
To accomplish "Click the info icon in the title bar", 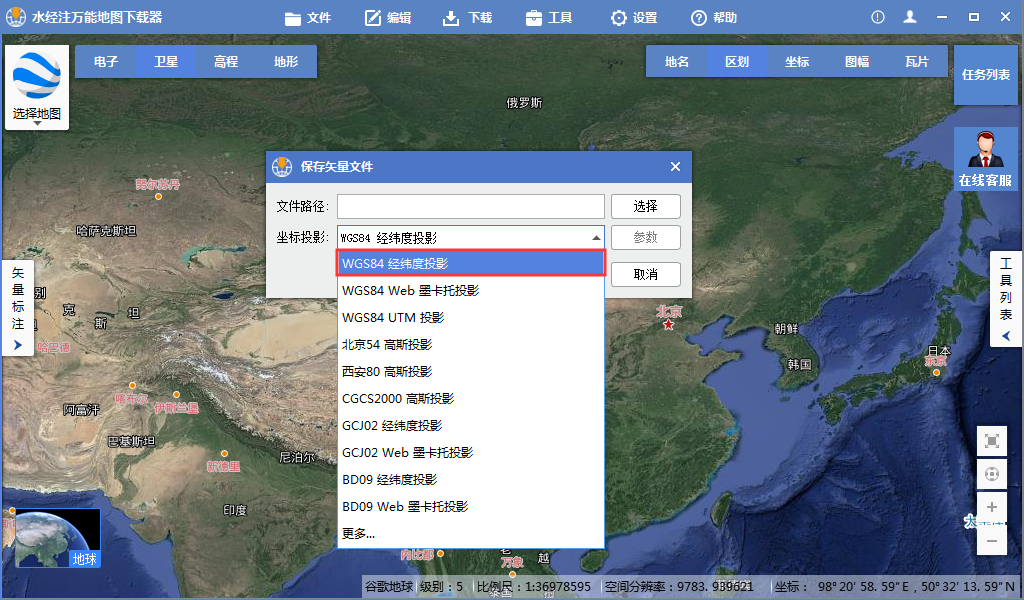I will (x=877, y=16).
